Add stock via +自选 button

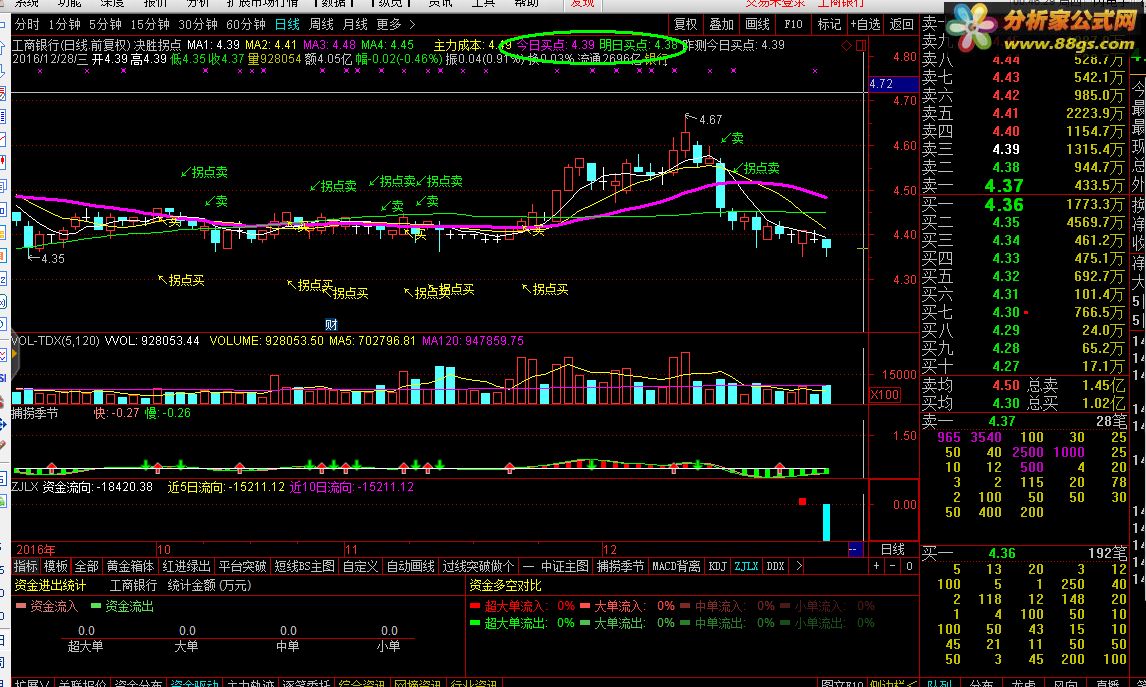click(865, 24)
